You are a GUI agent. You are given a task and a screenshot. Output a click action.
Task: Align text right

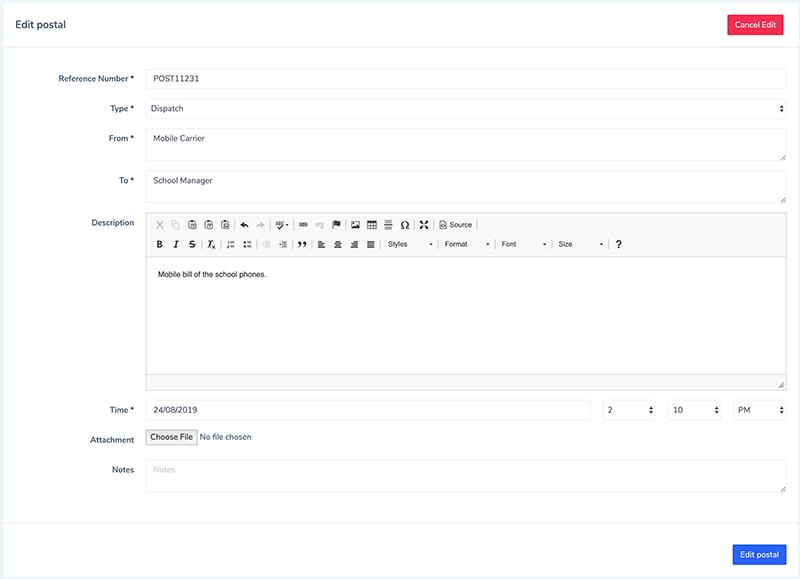pos(354,244)
